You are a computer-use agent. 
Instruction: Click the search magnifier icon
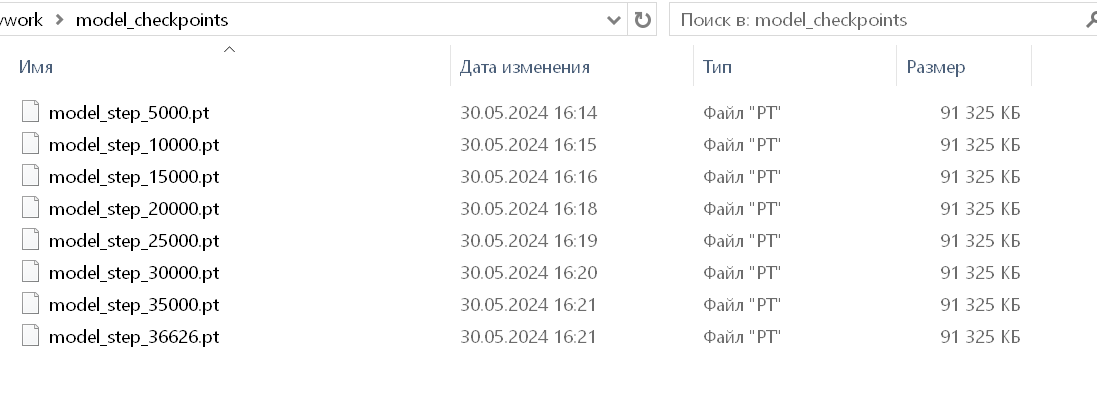pos(1090,20)
